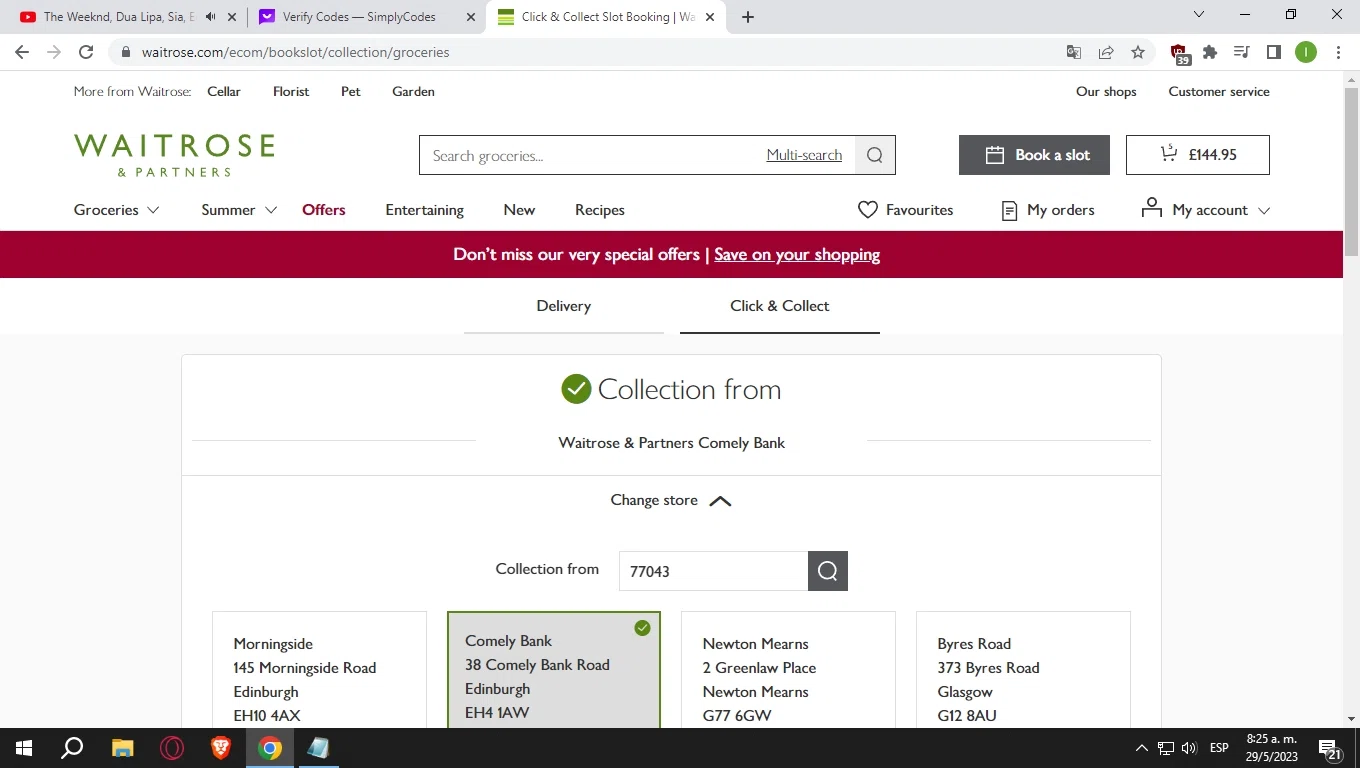Open the side panel icon in Chrome toolbar
Screen dimensions: 1360x768
click(1273, 52)
